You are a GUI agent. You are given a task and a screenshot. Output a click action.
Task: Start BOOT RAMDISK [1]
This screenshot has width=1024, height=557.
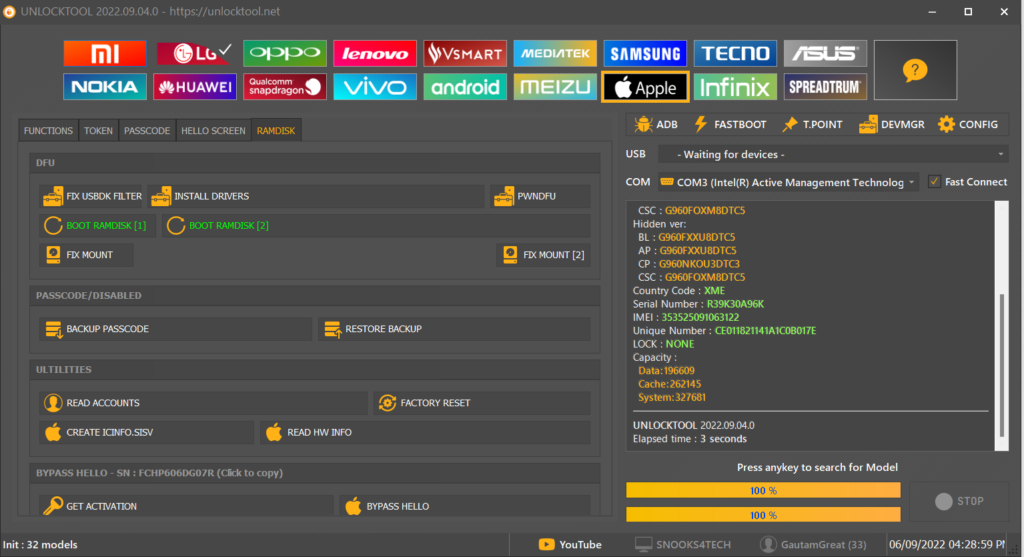tap(97, 225)
